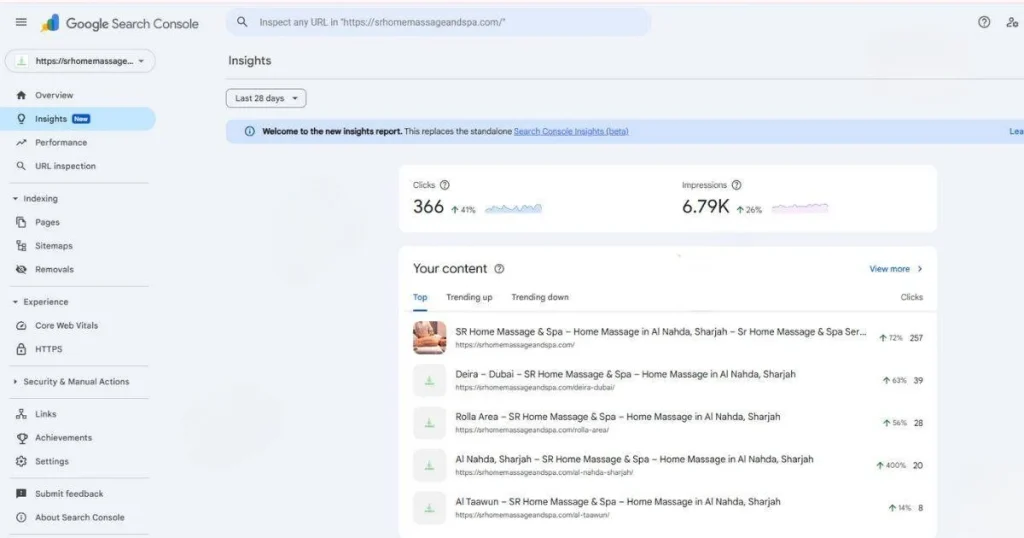This screenshot has height=538, width=1024.
Task: Click the 366 clicks total value
Action: point(428,207)
